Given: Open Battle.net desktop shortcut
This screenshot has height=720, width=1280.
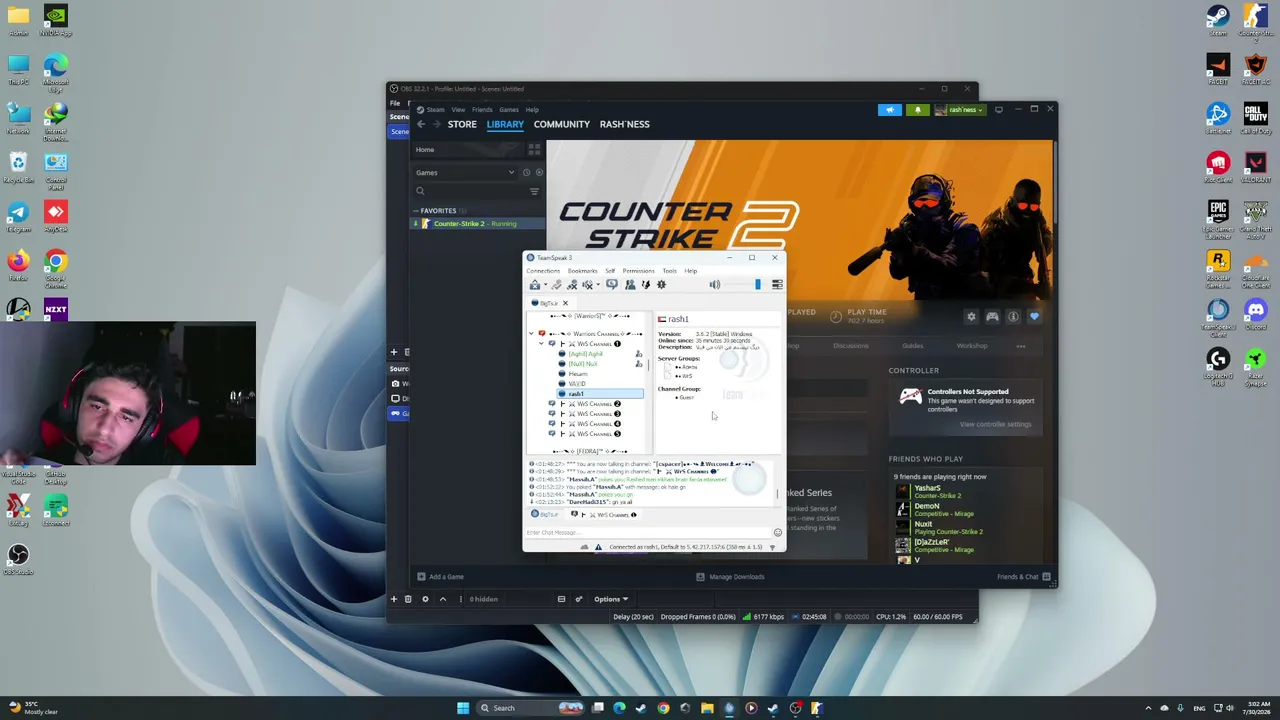Looking at the screenshot, I should (x=1217, y=117).
